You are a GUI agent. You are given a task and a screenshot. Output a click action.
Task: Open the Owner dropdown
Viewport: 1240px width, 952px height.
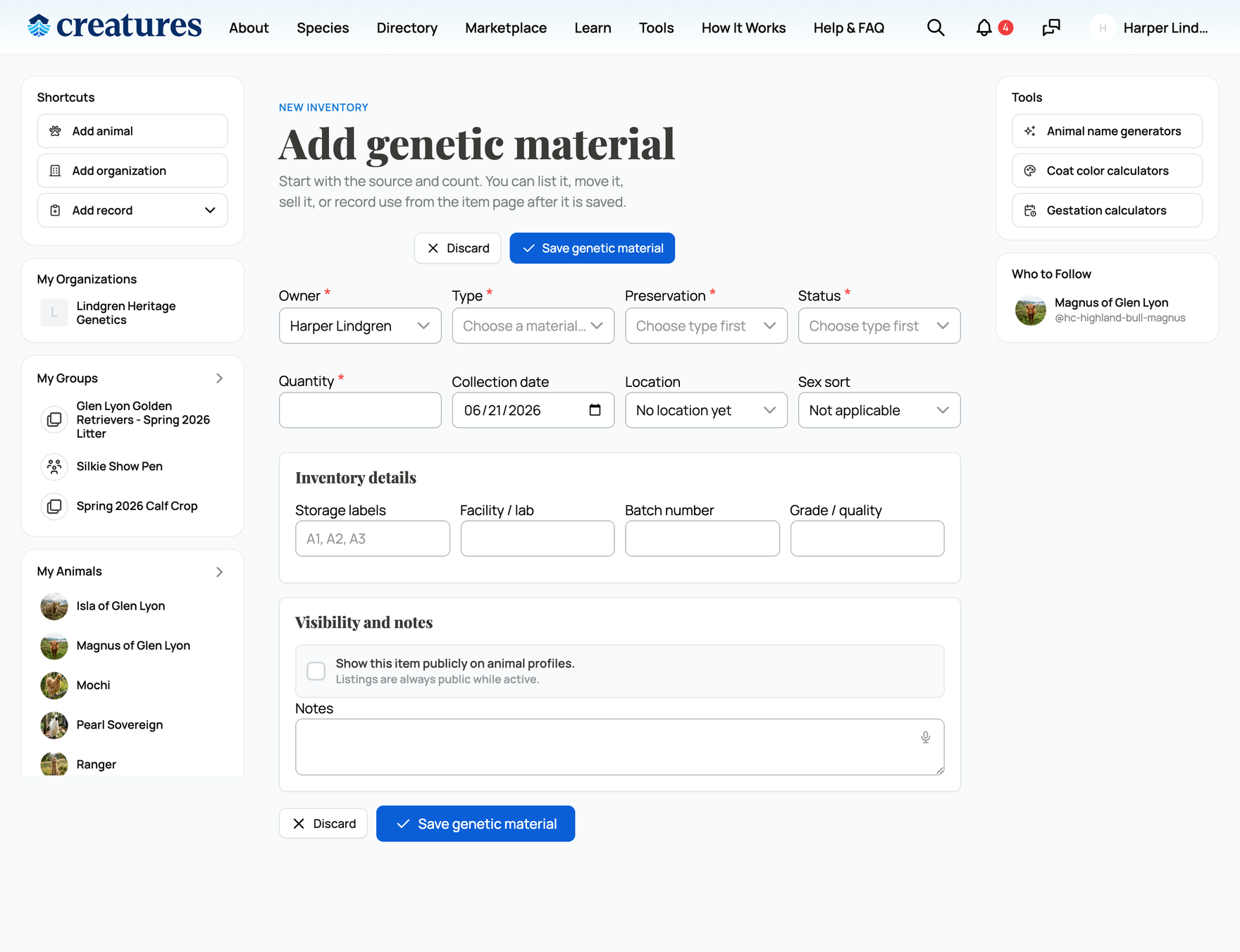tap(360, 326)
